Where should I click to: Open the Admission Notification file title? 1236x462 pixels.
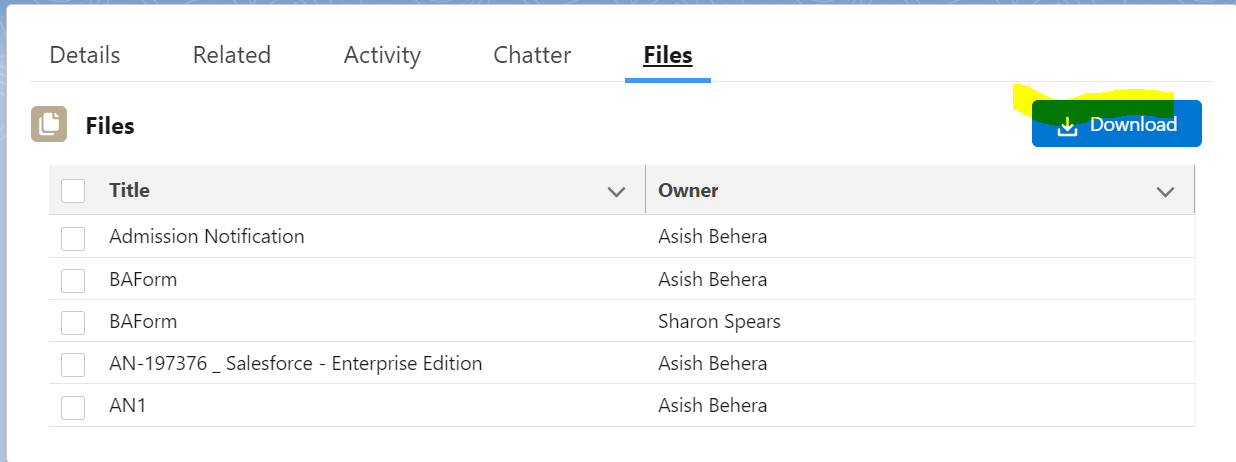click(207, 237)
